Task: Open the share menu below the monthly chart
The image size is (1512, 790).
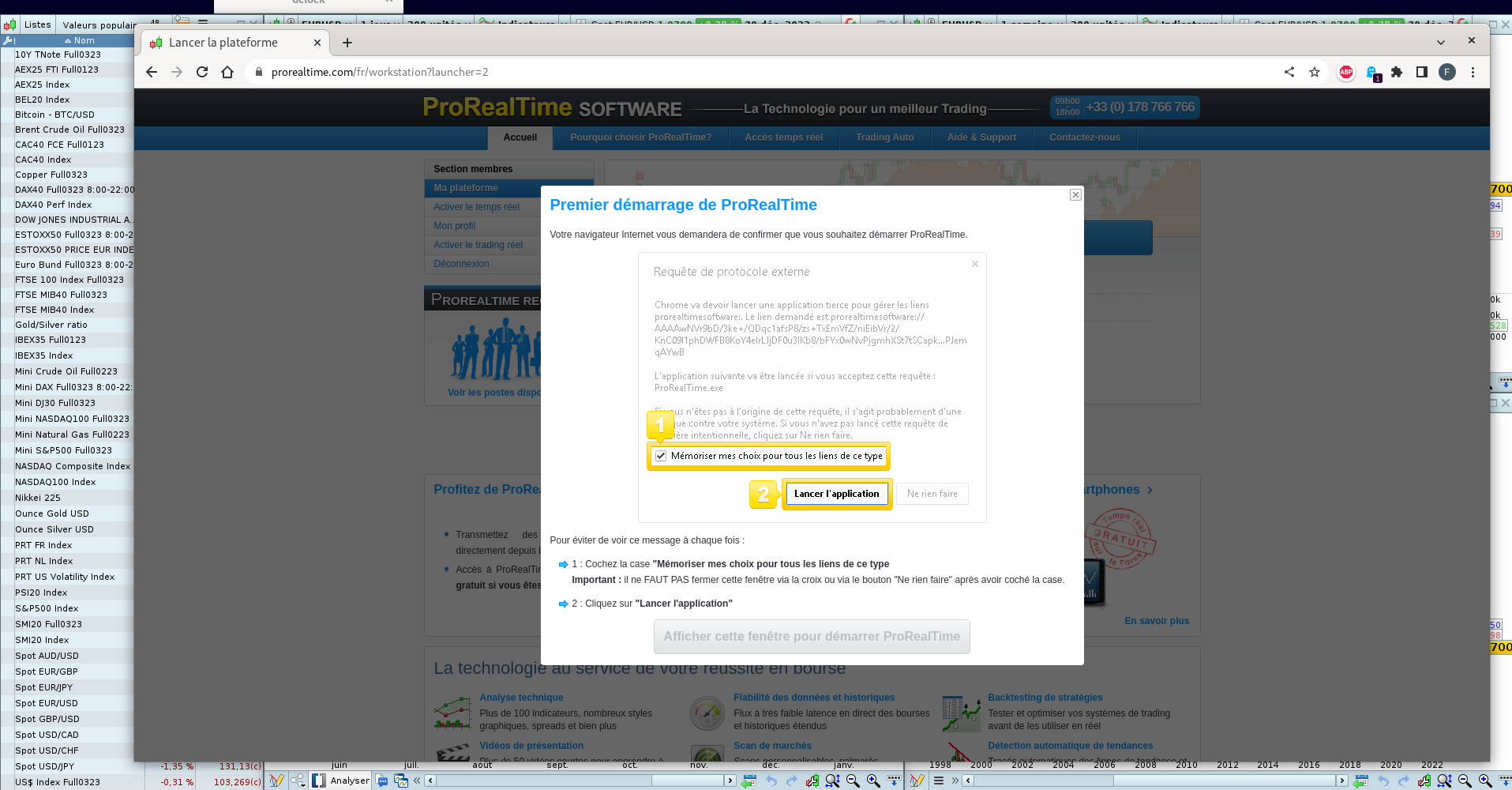Action: coord(298,781)
